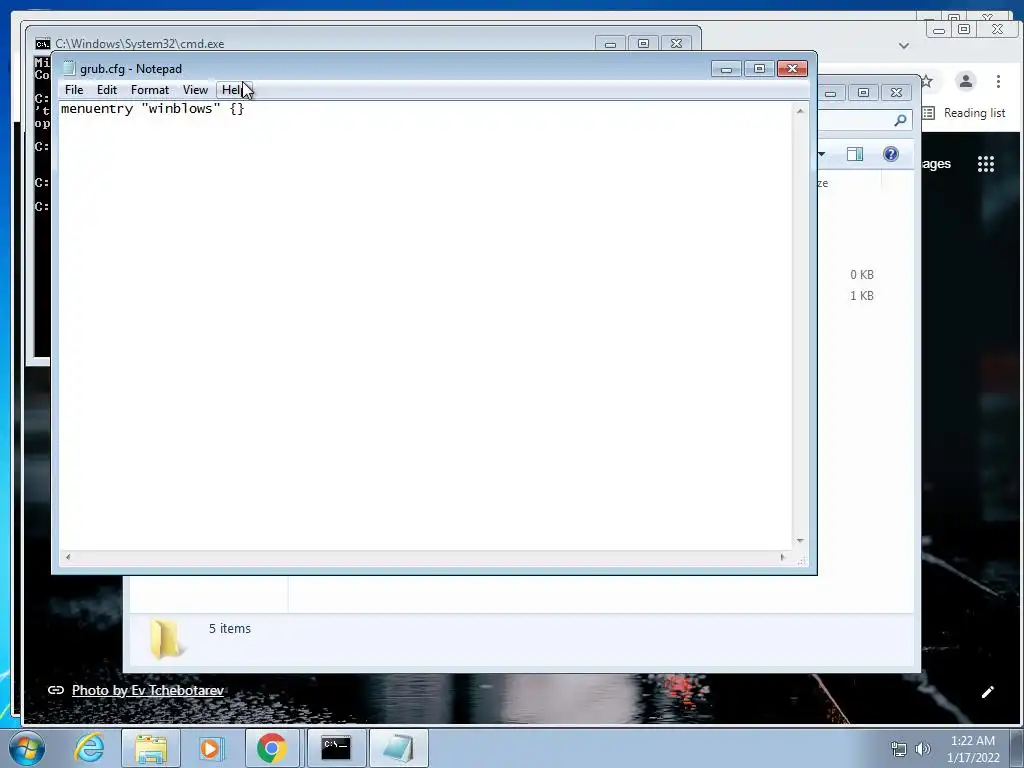Open the Windows Start orb
The width and height of the screenshot is (1024, 768).
(27, 748)
